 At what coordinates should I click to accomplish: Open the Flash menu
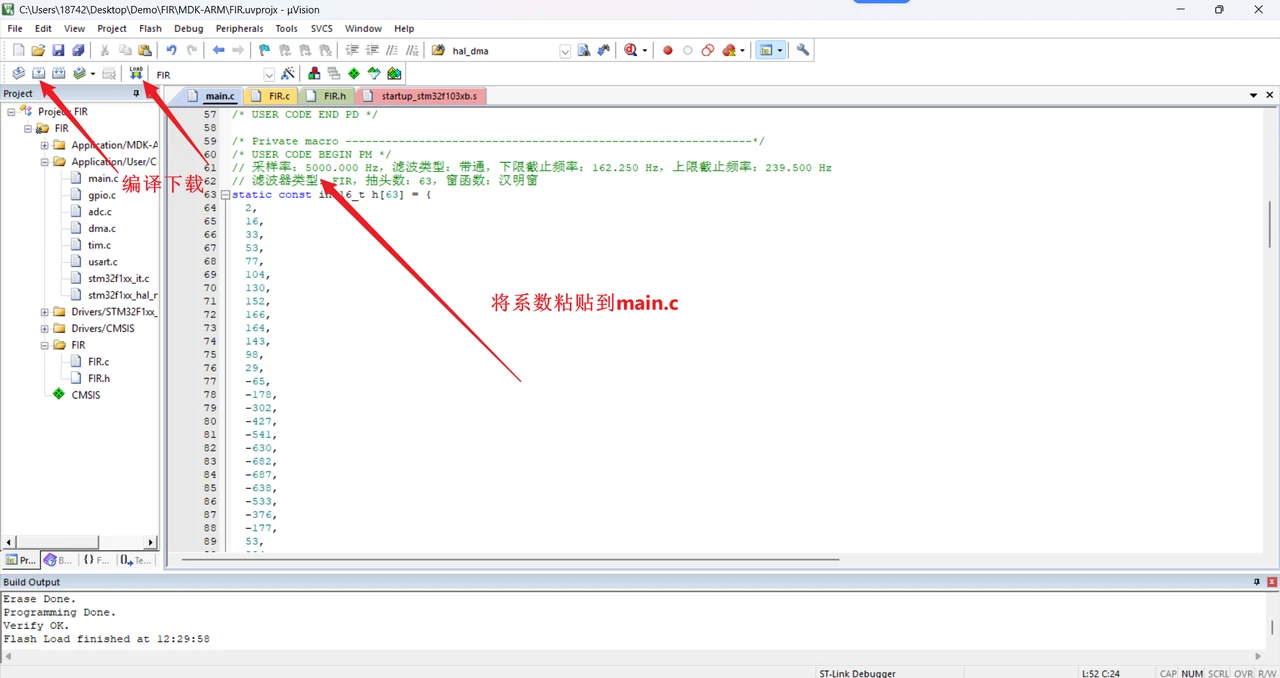click(x=150, y=29)
